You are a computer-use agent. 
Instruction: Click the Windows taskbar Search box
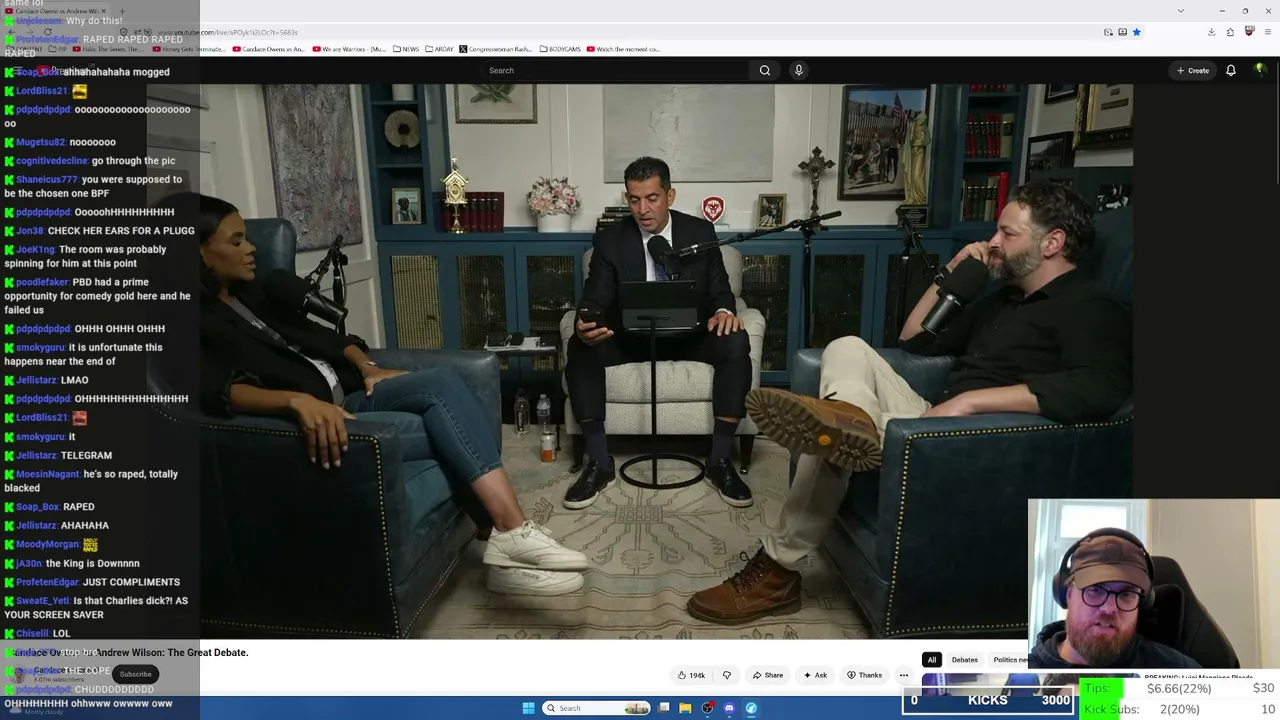click(x=597, y=708)
